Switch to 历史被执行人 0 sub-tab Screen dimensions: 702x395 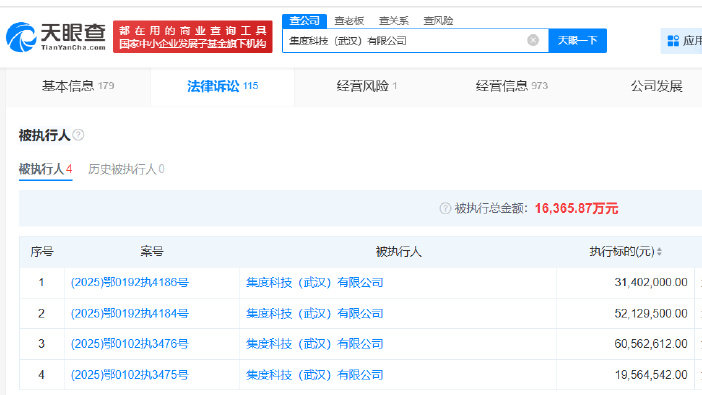point(126,169)
